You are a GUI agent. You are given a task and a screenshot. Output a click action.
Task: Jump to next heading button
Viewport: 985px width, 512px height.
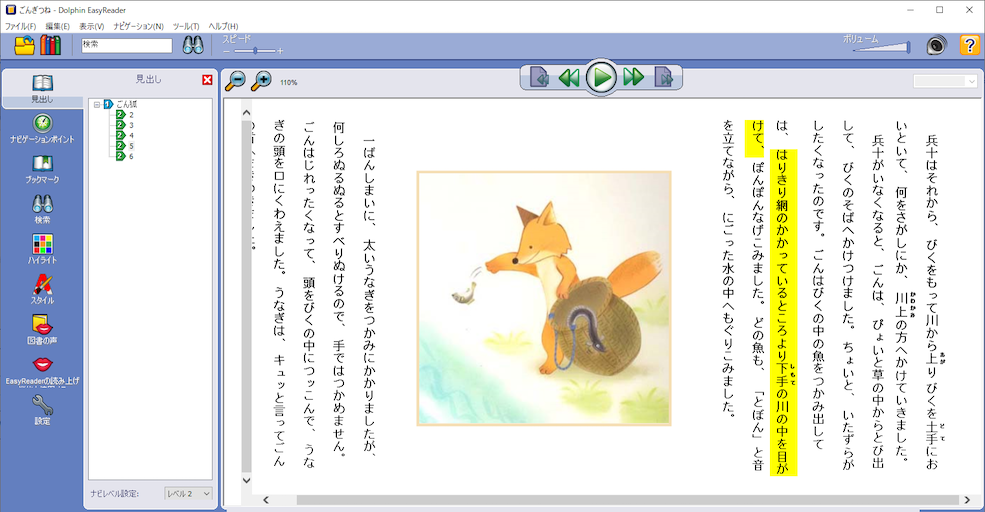664,78
